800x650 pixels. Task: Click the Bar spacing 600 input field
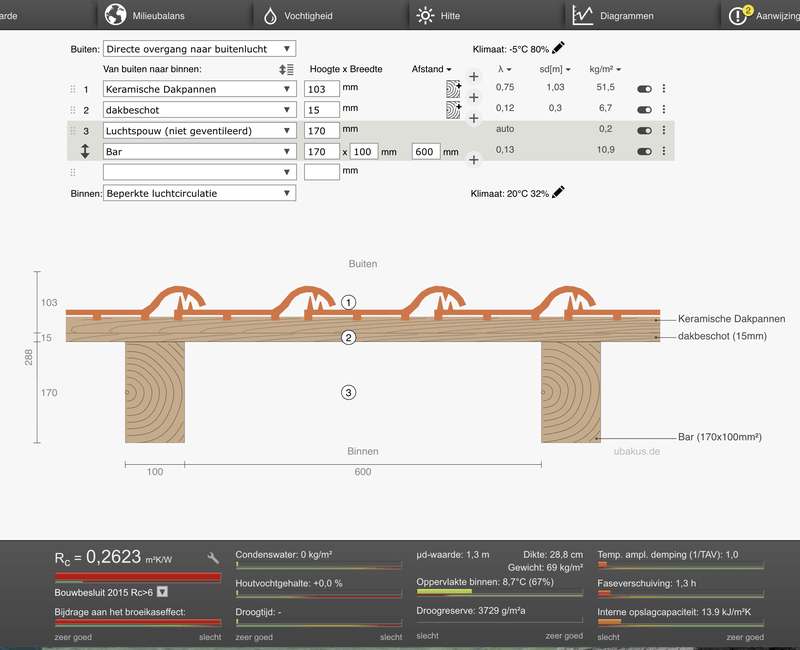pos(426,152)
